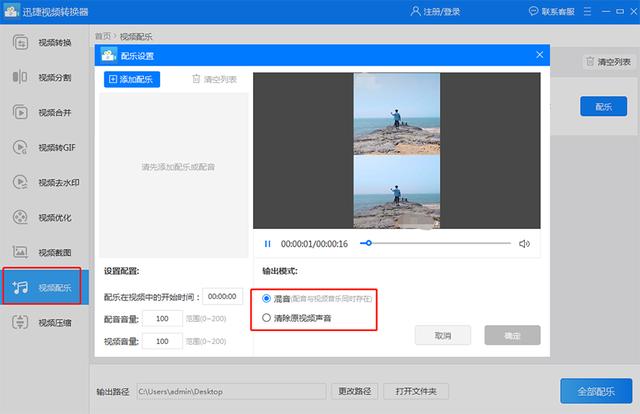Click the 视频截图 sidebar icon
This screenshot has width=640, height=414.
20,252
